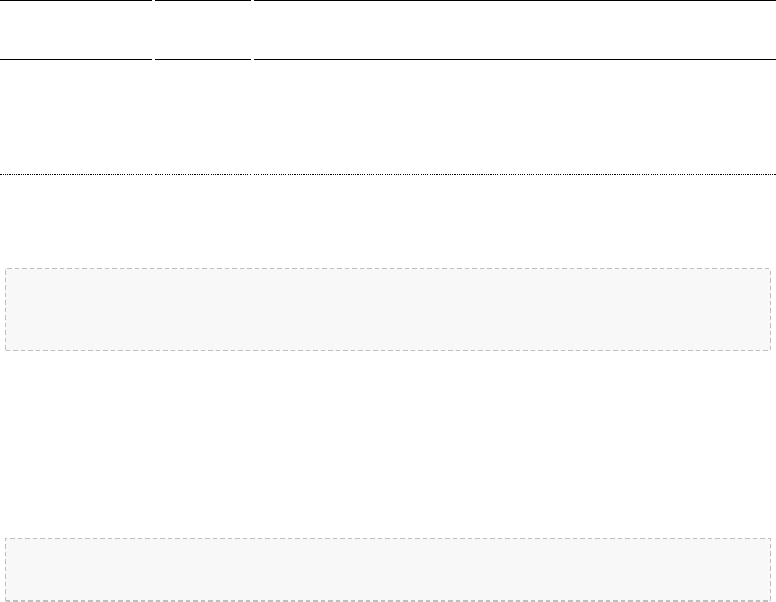The width and height of the screenshot is (776, 602).
Task: Click the solid header underline in the third column
Action: (515, 59)
